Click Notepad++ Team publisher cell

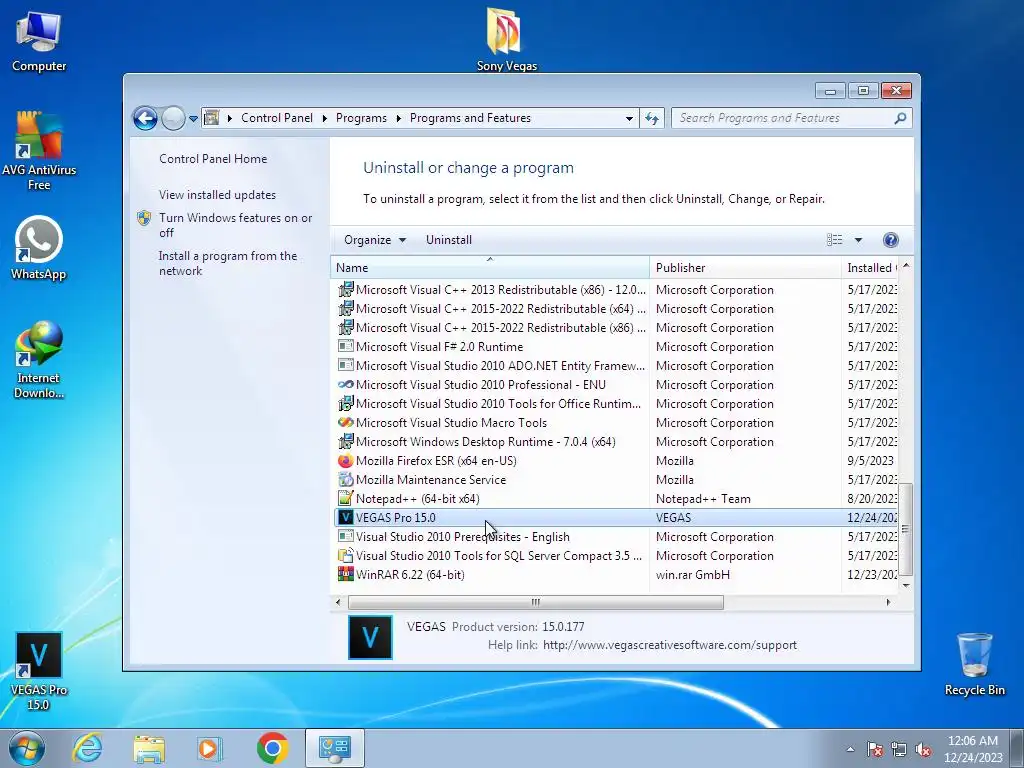pos(703,499)
